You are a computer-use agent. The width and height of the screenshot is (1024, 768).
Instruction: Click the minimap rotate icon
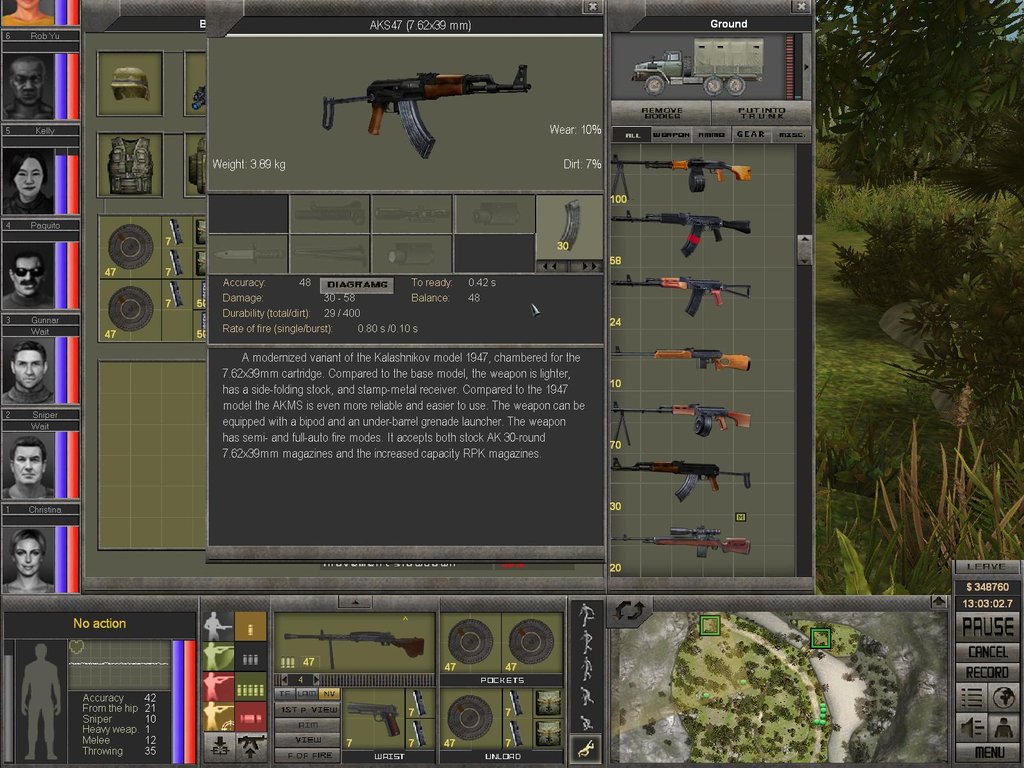[x=629, y=612]
